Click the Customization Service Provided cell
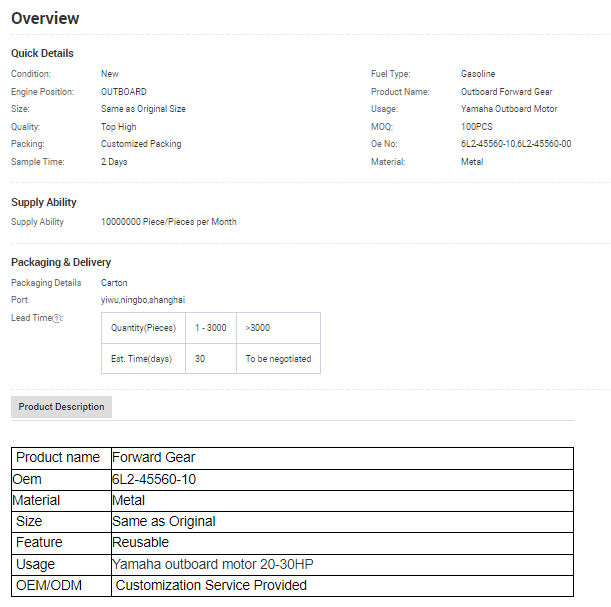This screenshot has height=607, width=611. (x=211, y=585)
